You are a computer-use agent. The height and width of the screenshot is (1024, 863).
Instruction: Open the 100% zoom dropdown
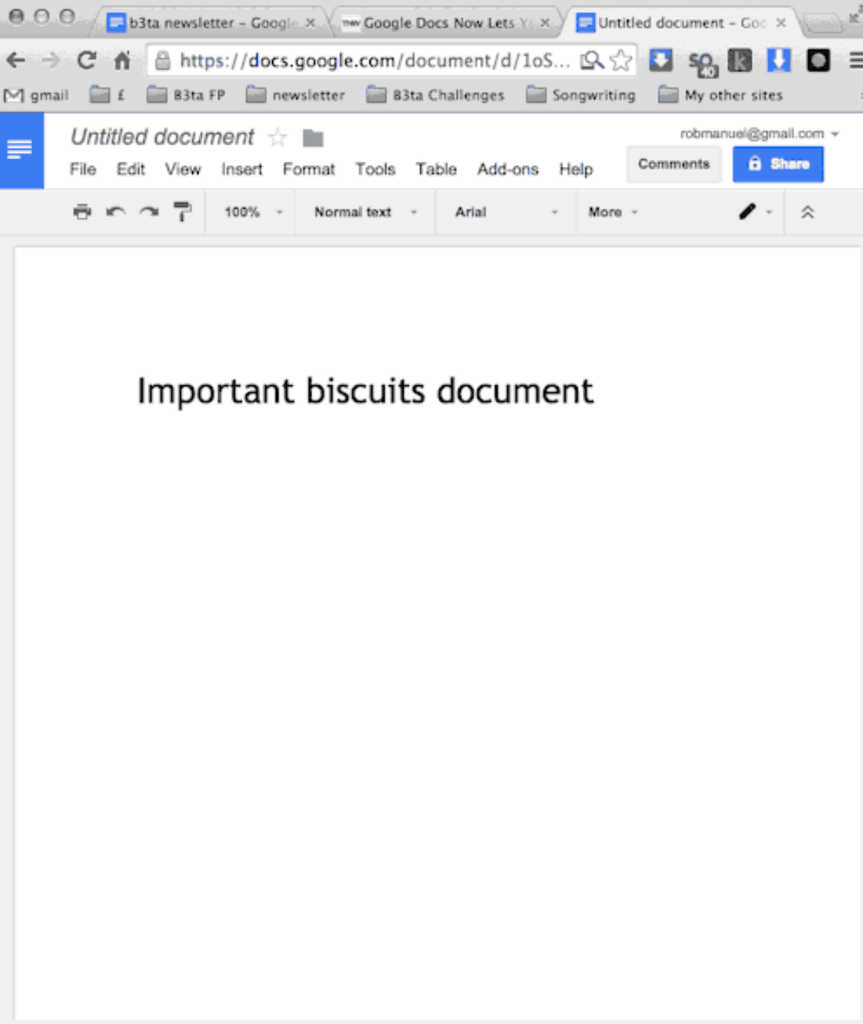[253, 212]
